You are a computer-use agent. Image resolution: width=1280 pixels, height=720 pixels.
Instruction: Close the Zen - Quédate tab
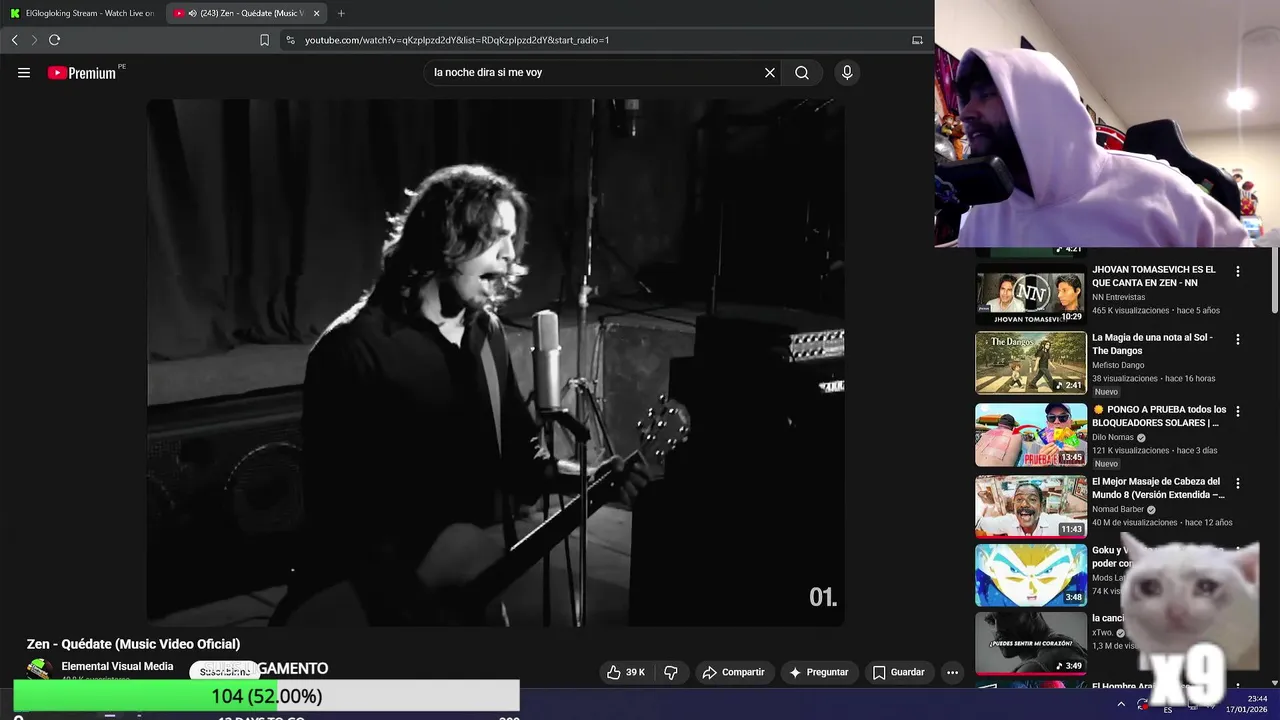(316, 13)
